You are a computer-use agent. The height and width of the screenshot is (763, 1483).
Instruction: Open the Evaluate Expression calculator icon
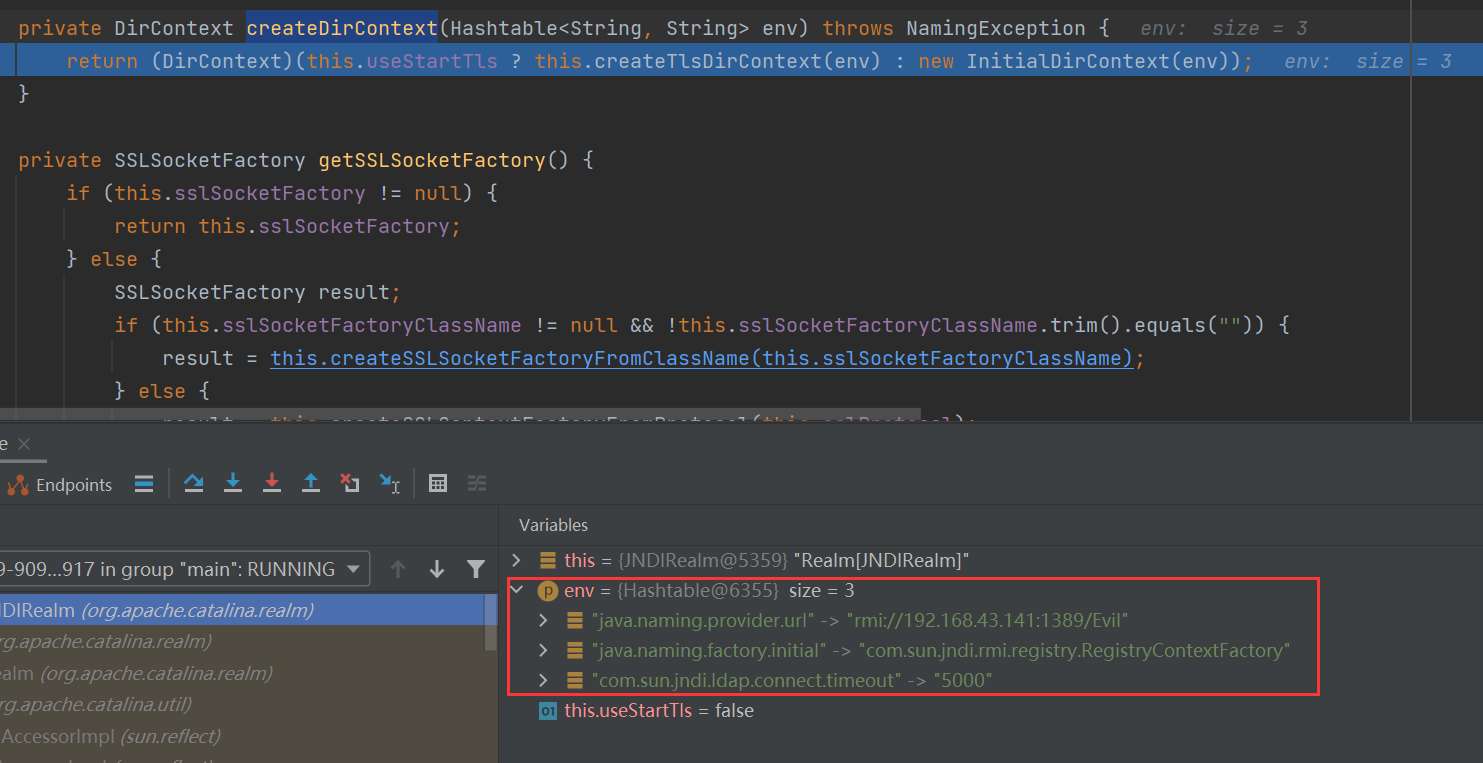click(x=437, y=483)
